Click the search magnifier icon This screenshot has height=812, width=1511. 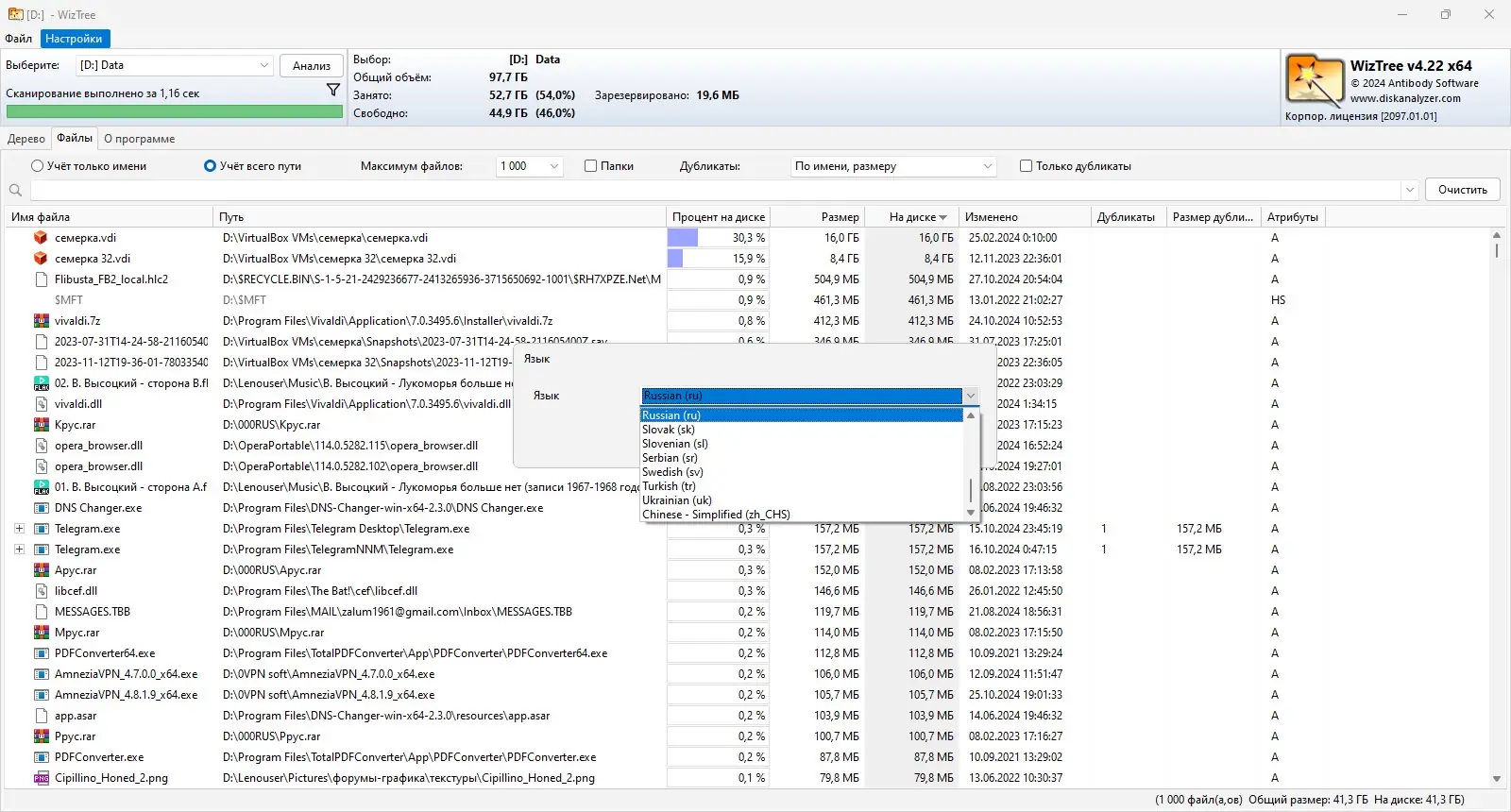[15, 191]
